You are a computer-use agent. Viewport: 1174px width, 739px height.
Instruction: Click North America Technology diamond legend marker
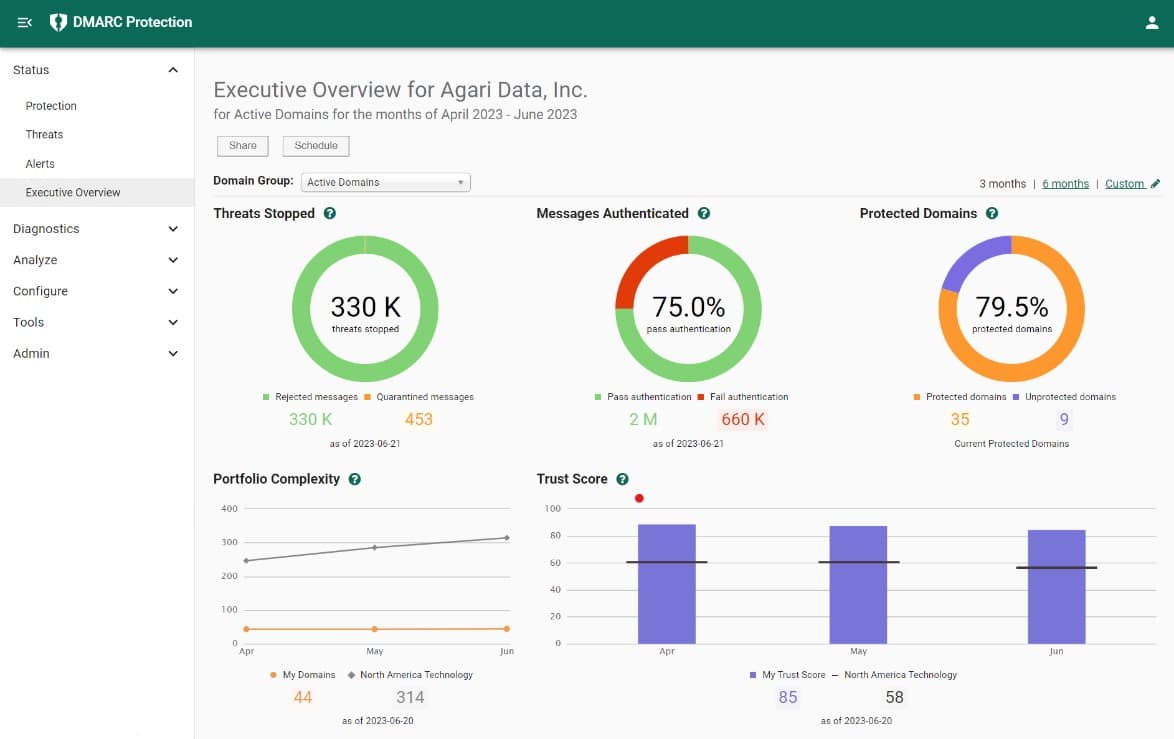click(x=351, y=675)
